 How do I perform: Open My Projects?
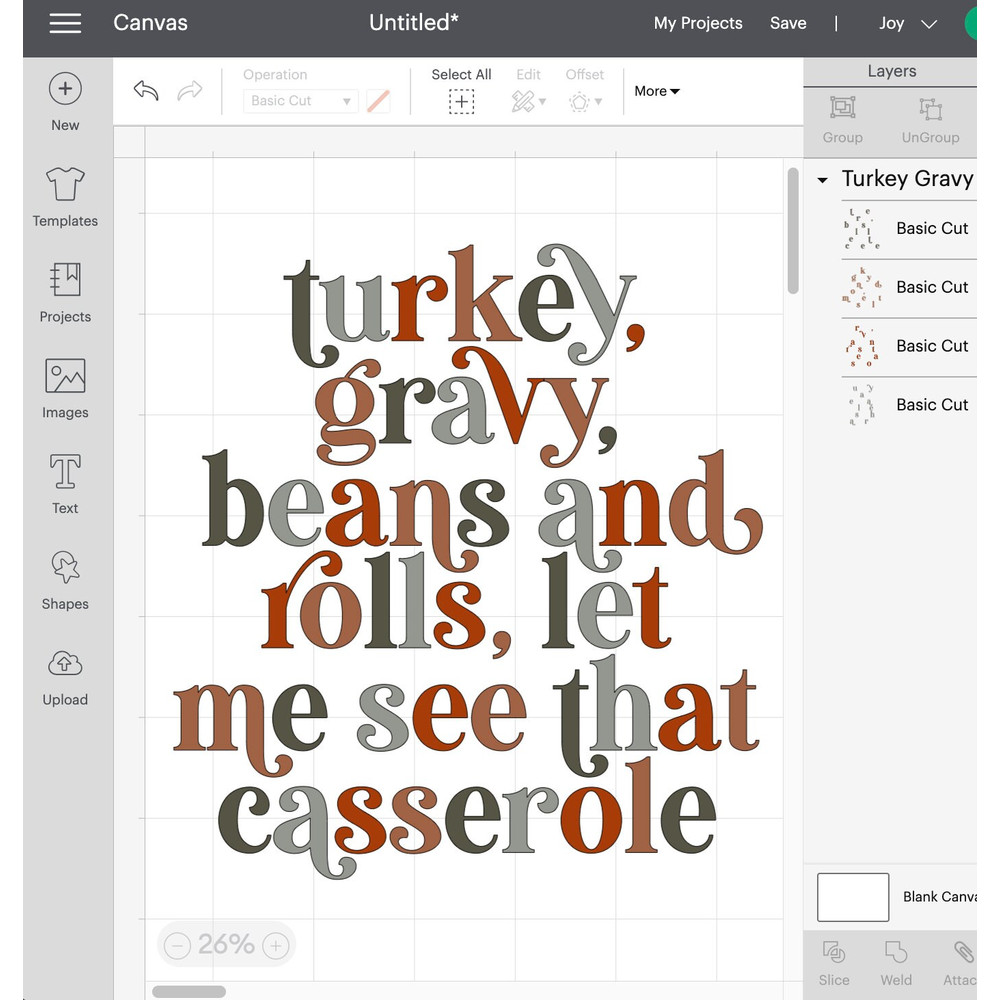(x=698, y=23)
